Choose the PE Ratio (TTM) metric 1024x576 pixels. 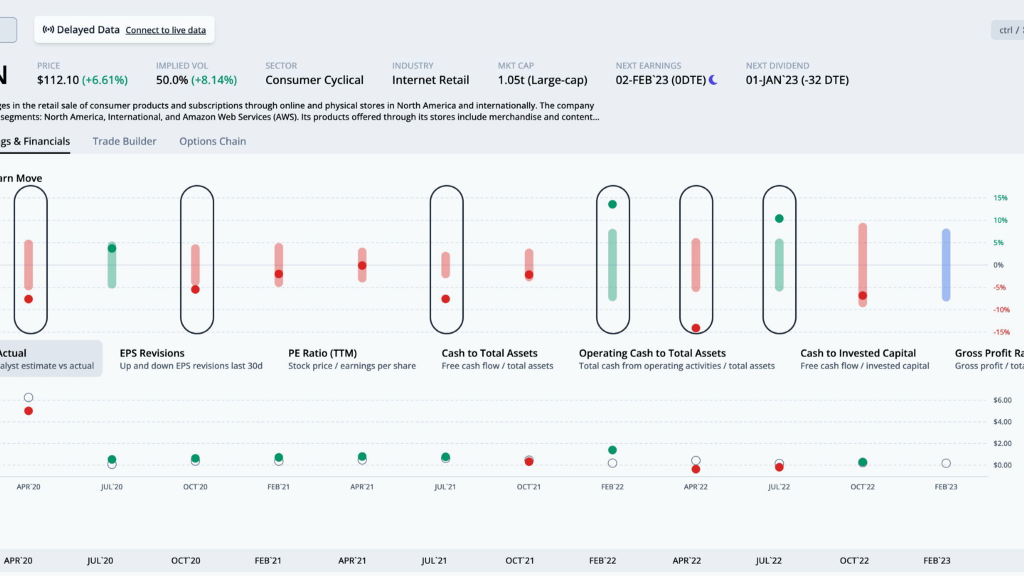pyautogui.click(x=352, y=359)
